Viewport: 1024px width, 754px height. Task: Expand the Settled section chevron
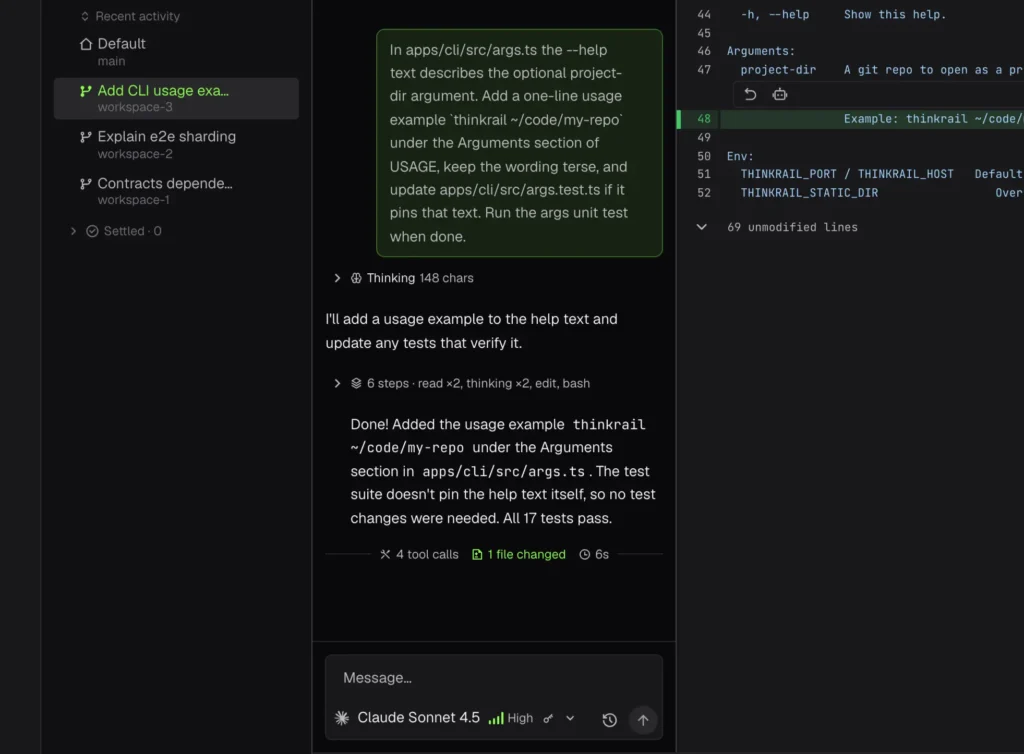click(73, 231)
